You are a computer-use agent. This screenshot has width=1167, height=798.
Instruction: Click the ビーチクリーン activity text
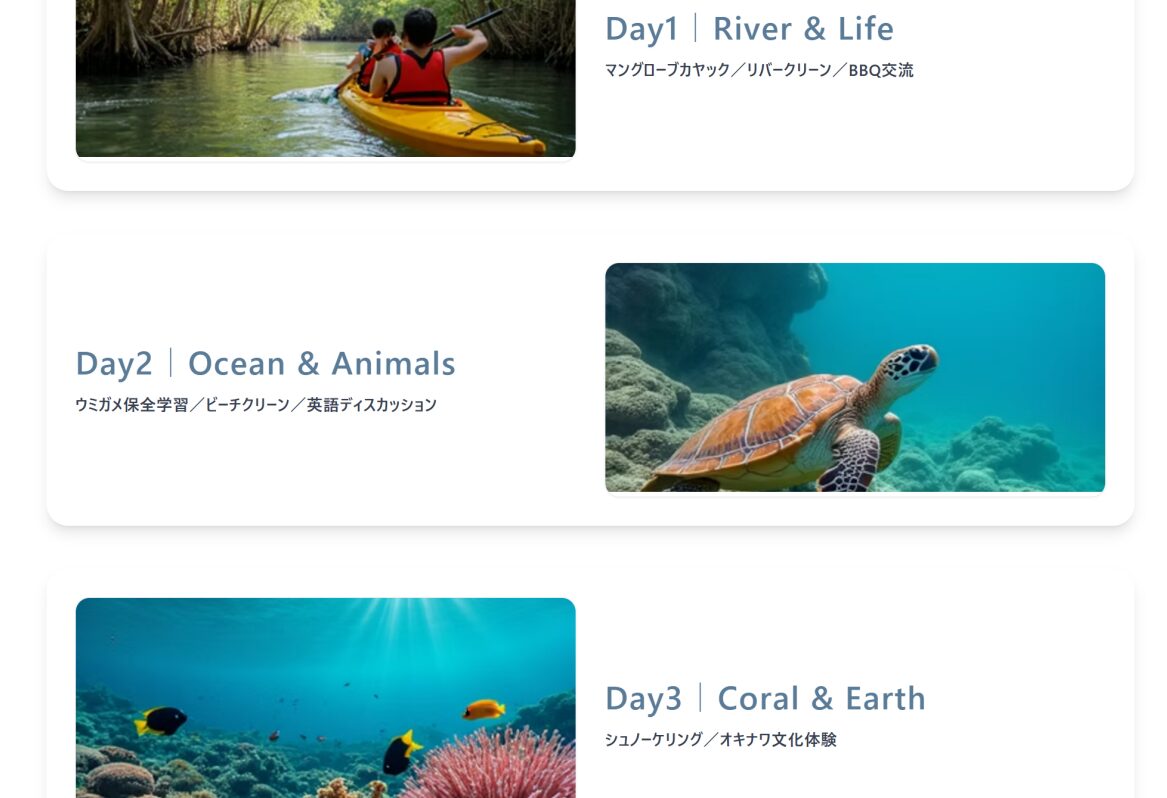click(247, 405)
